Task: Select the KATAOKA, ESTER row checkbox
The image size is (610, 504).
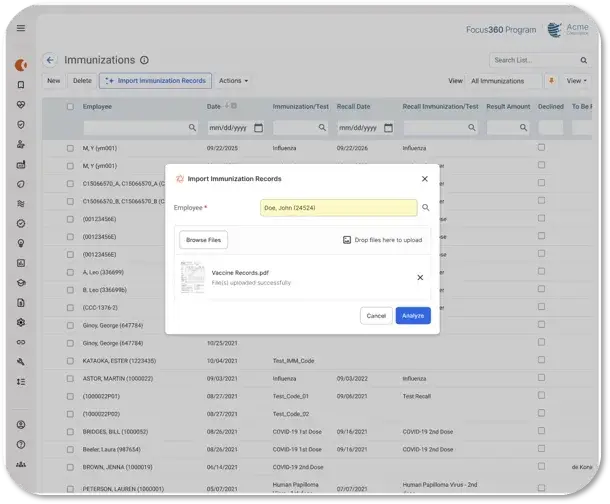Action: [x=70, y=361]
